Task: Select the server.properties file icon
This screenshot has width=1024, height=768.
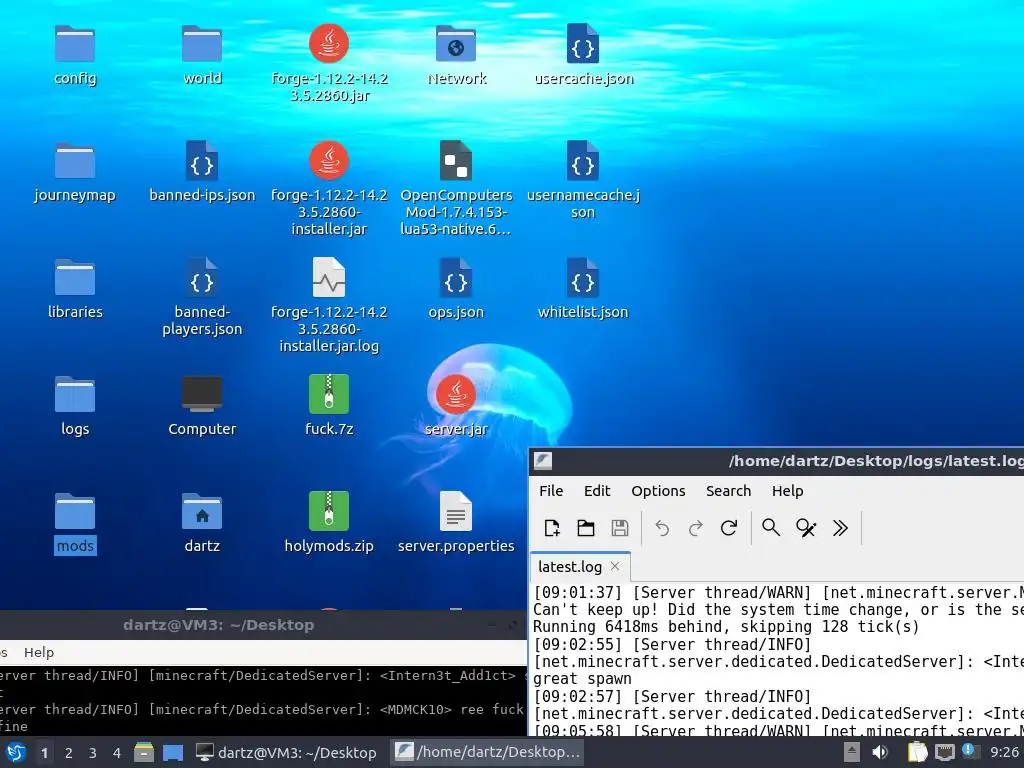Action: pyautogui.click(x=456, y=511)
